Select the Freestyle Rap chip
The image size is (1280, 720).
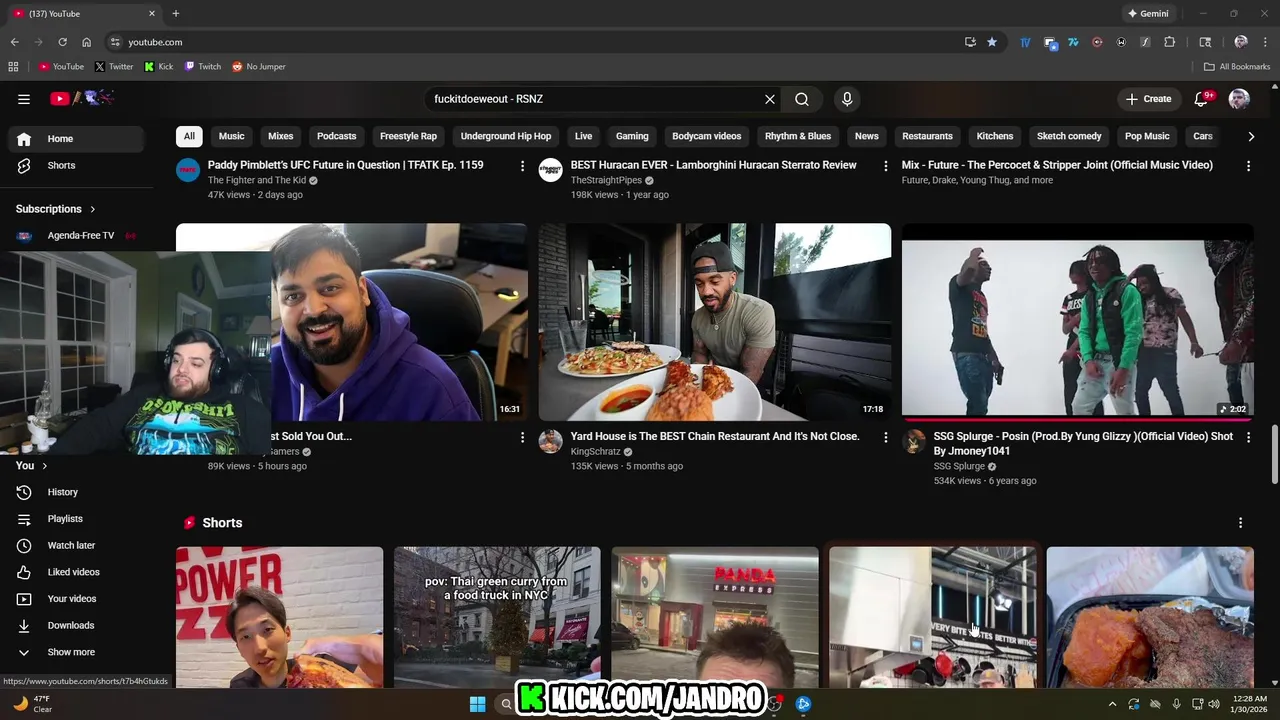point(408,136)
